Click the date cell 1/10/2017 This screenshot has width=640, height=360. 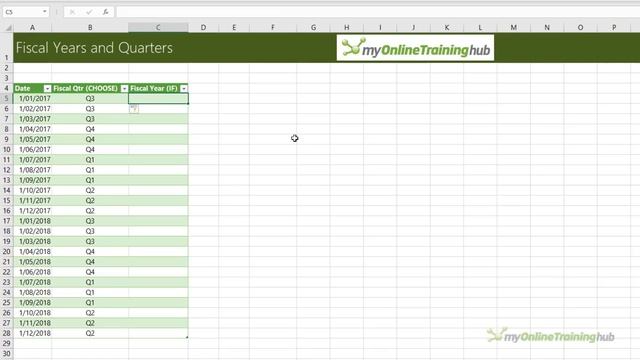(33, 190)
